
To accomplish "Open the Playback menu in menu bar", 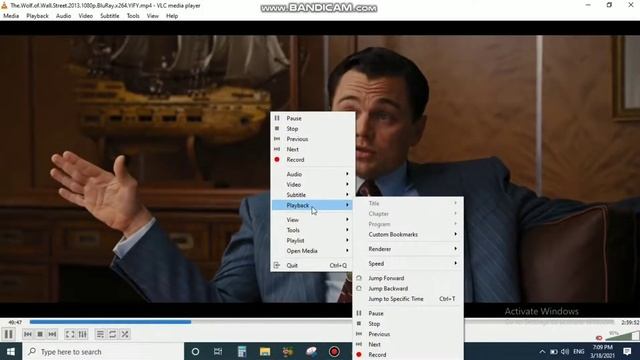I will click(x=38, y=16).
